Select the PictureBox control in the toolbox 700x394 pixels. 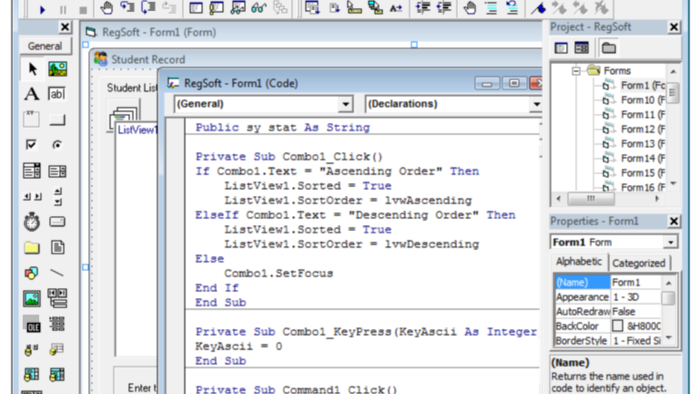pos(58,69)
